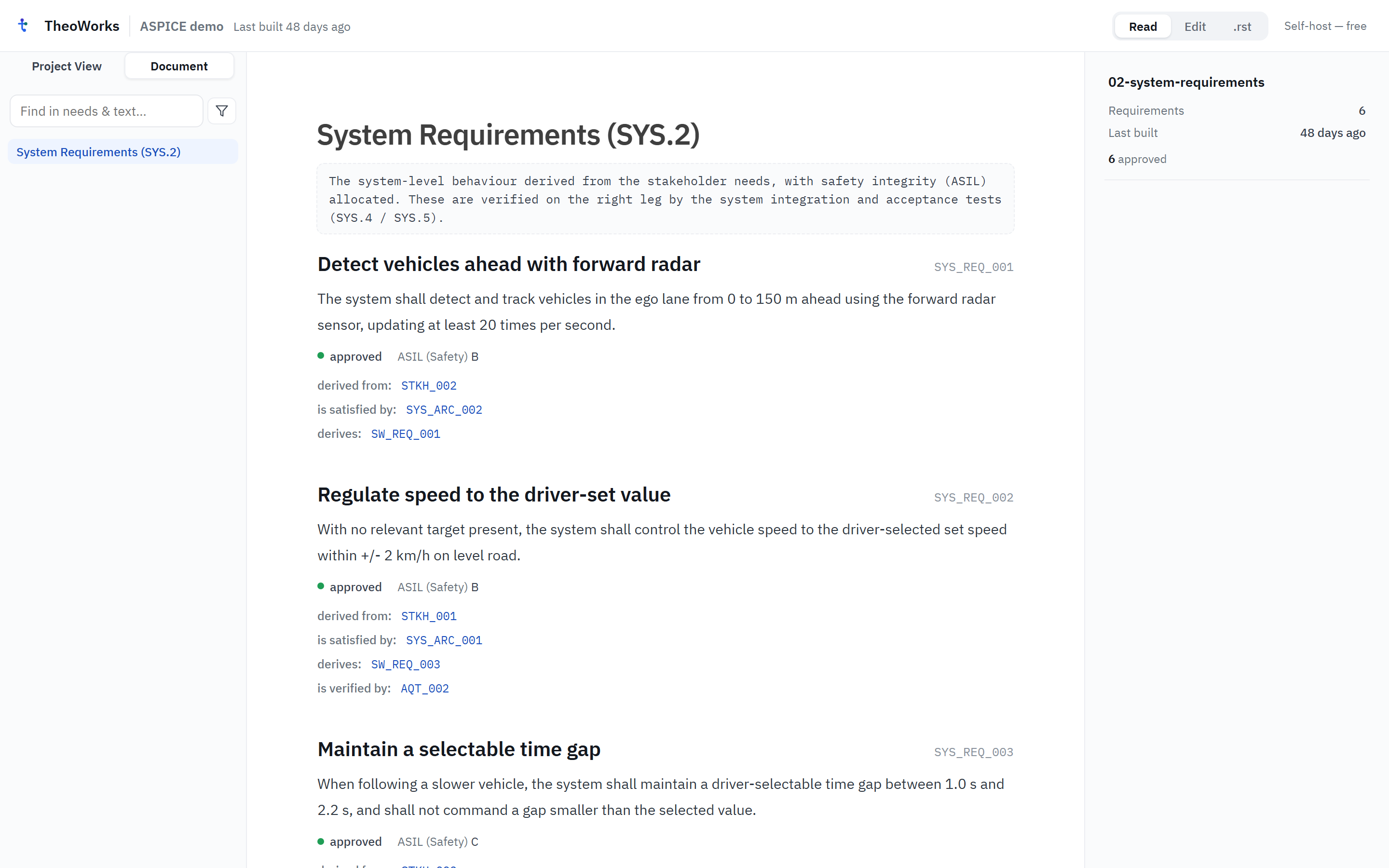Open the SW_REQ_001 derives link
This screenshot has height=868, width=1389.
pos(405,434)
